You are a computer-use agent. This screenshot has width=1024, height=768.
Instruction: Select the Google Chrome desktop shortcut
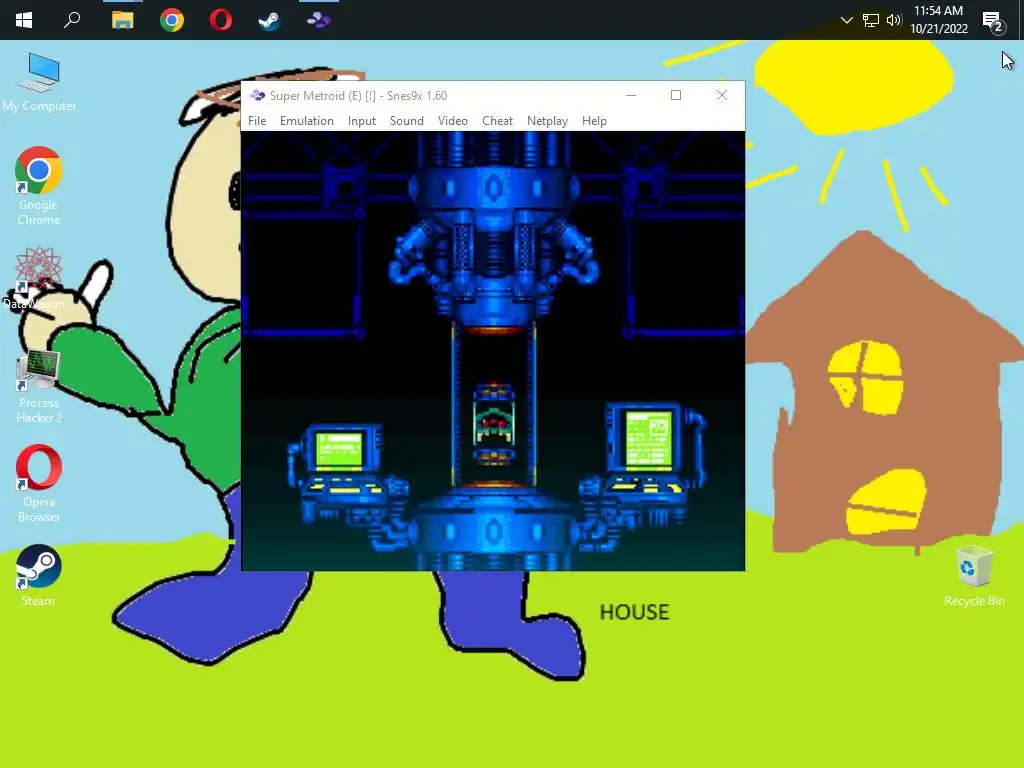pyautogui.click(x=39, y=186)
